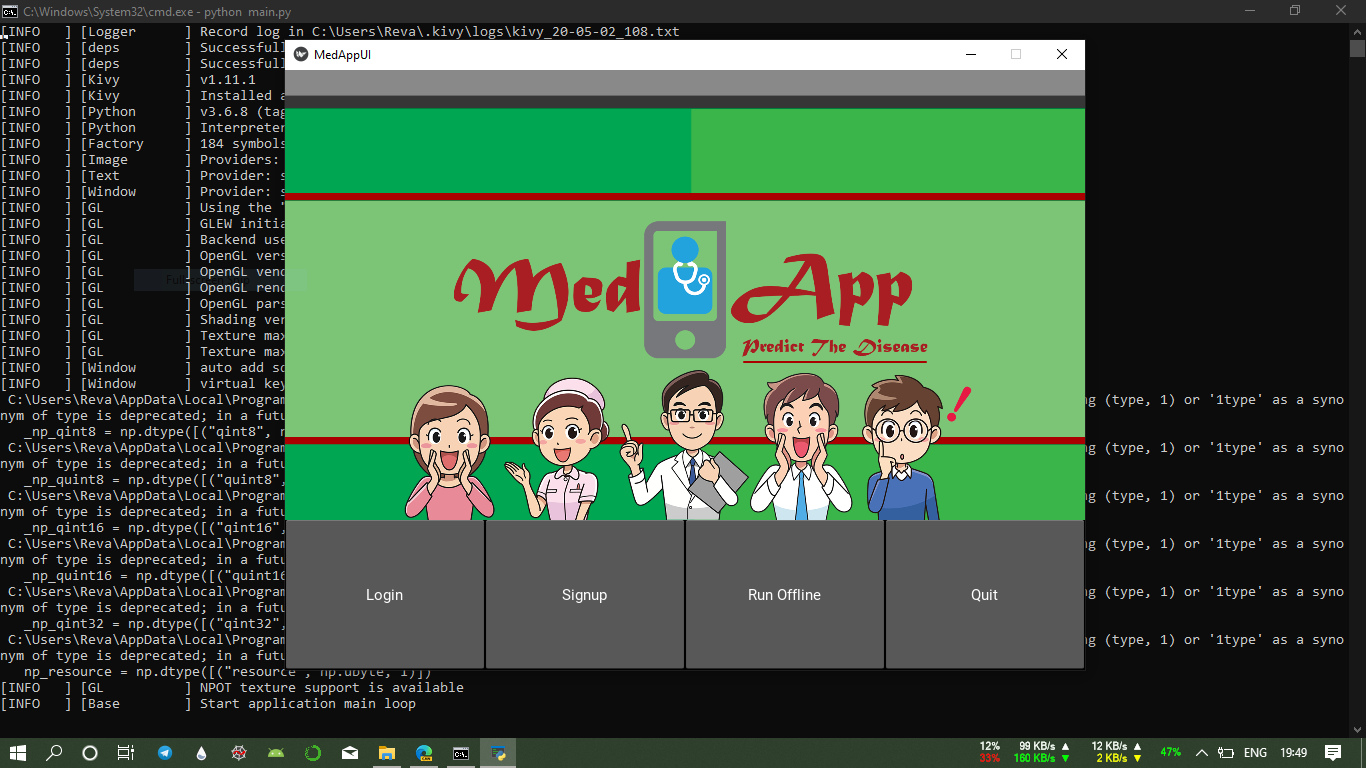Choose Run Offline mode
Screen dimensions: 1366x768
pyautogui.click(x=785, y=594)
